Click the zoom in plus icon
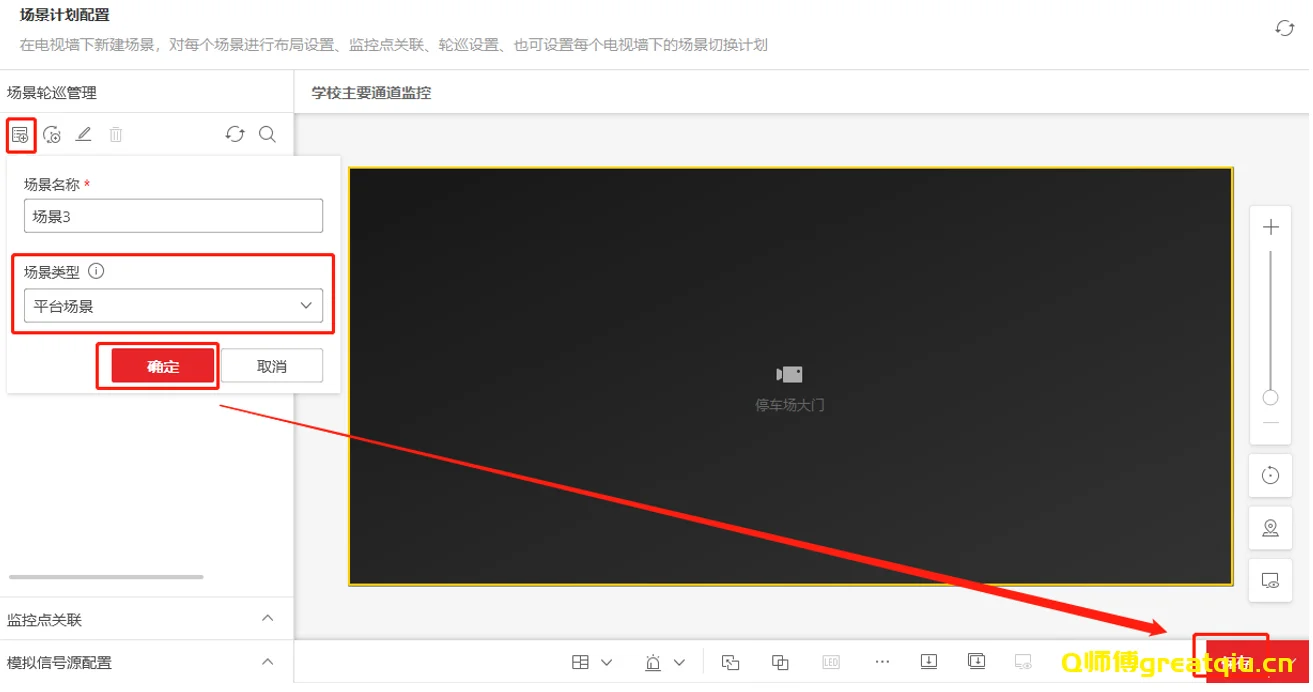The height and width of the screenshot is (692, 1313). point(1271,227)
